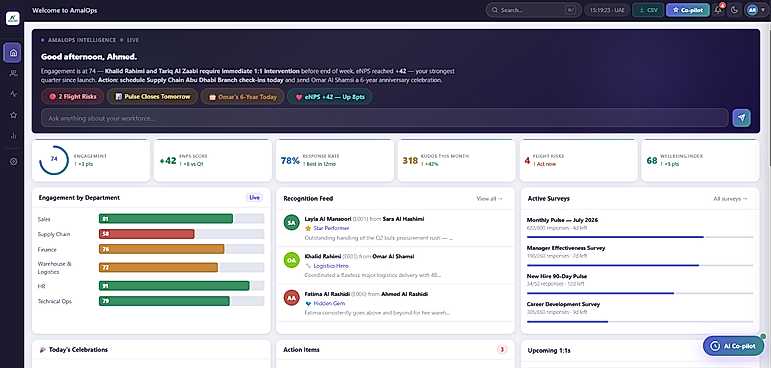The width and height of the screenshot is (771, 368).
Task: Send the workforce question with arrow button
Action: pos(741,118)
